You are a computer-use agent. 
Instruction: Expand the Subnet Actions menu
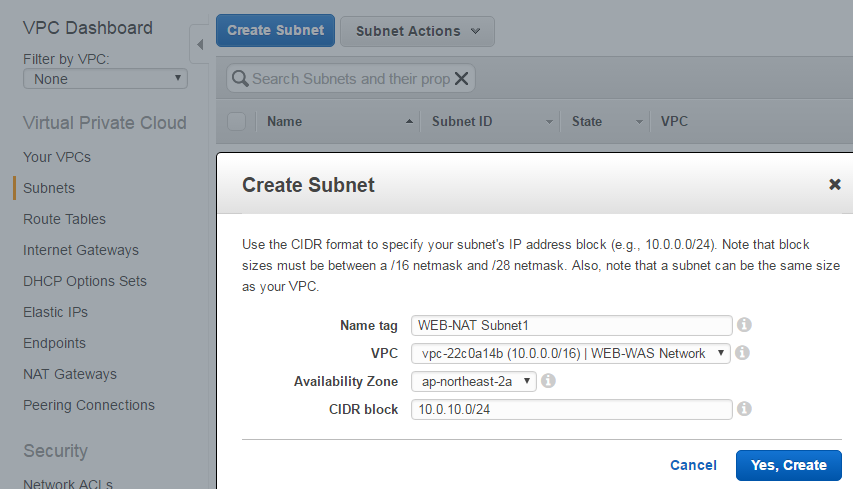point(417,31)
